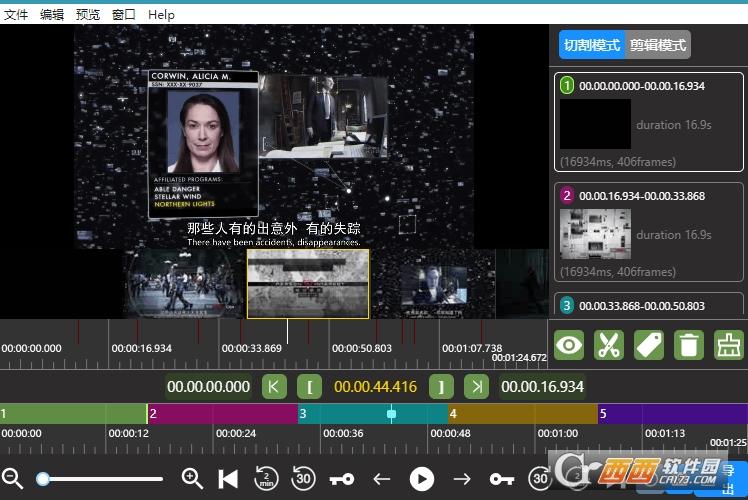Click the trash delete segment icon
748x500 pixels.
[689, 345]
